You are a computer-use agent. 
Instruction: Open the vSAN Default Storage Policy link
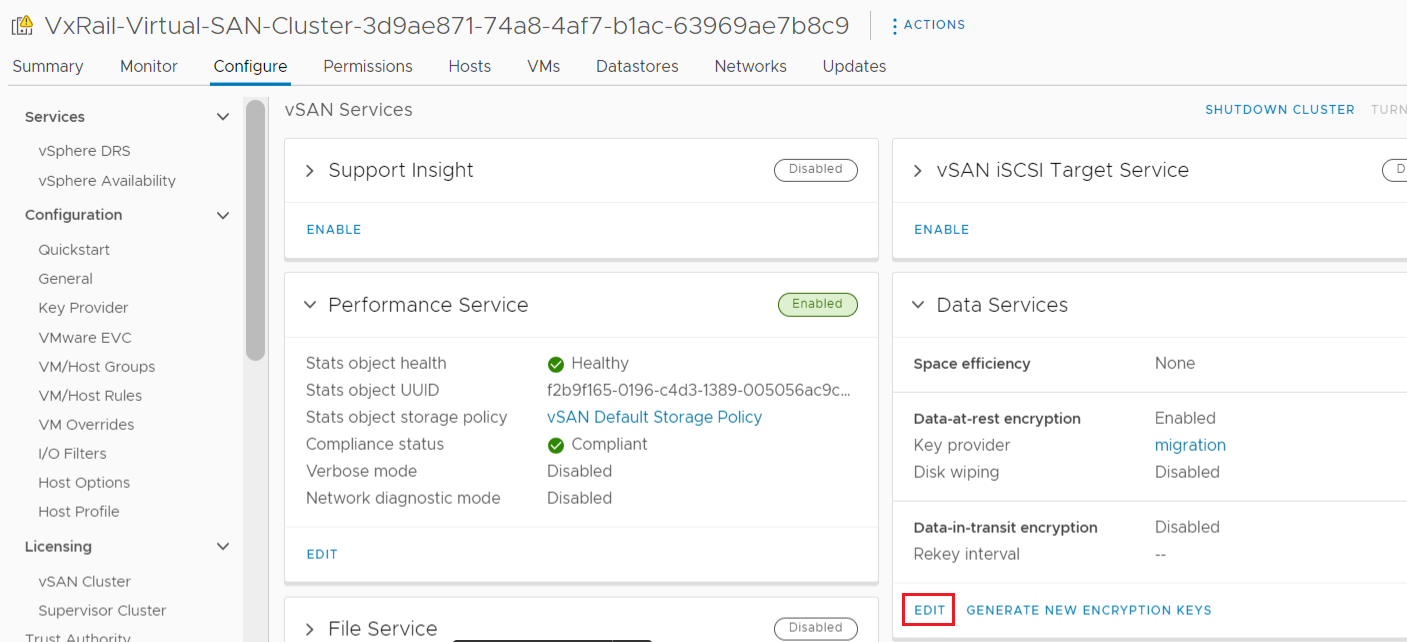(654, 416)
